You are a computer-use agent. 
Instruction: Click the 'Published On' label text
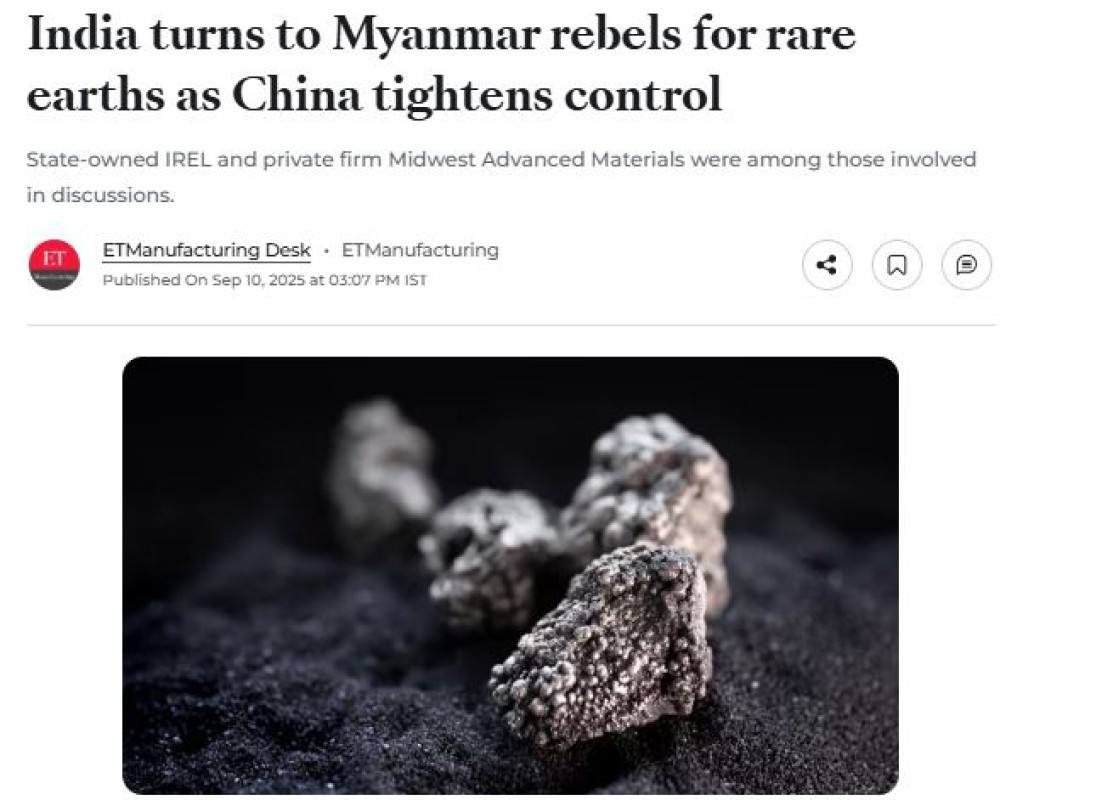point(155,281)
